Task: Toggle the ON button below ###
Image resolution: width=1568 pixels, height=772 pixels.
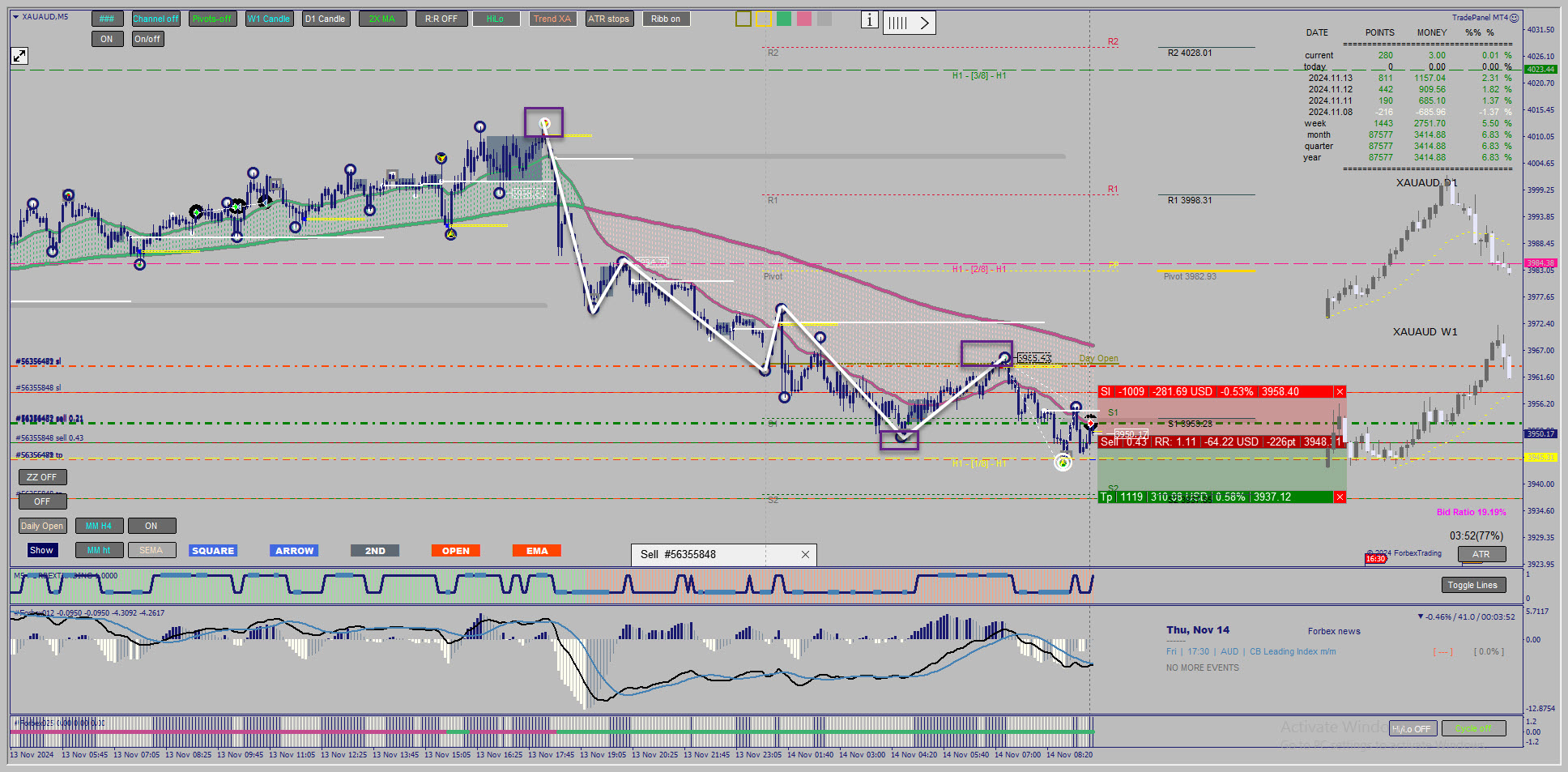Action: click(x=107, y=39)
